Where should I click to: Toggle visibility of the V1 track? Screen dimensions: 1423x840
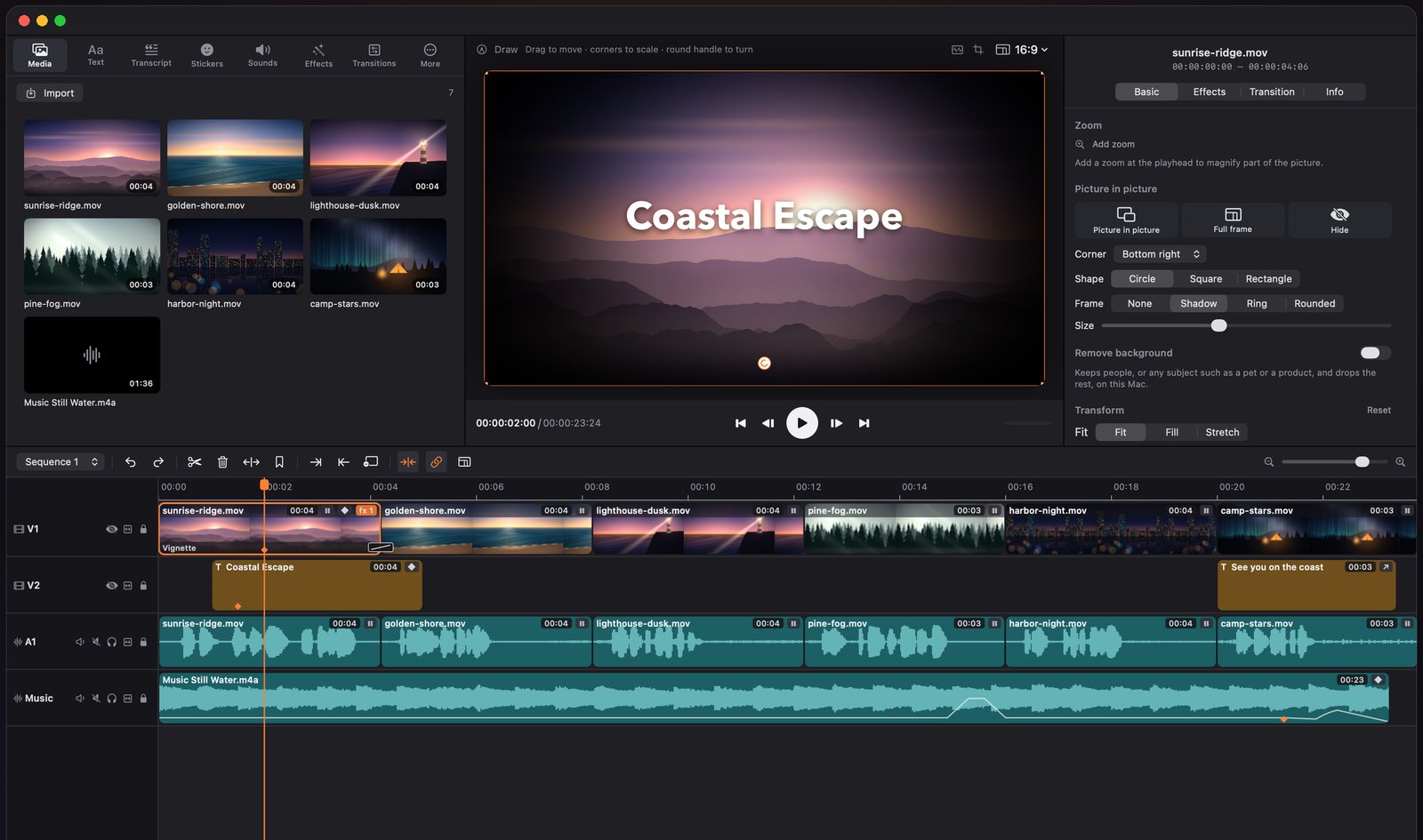[111, 529]
